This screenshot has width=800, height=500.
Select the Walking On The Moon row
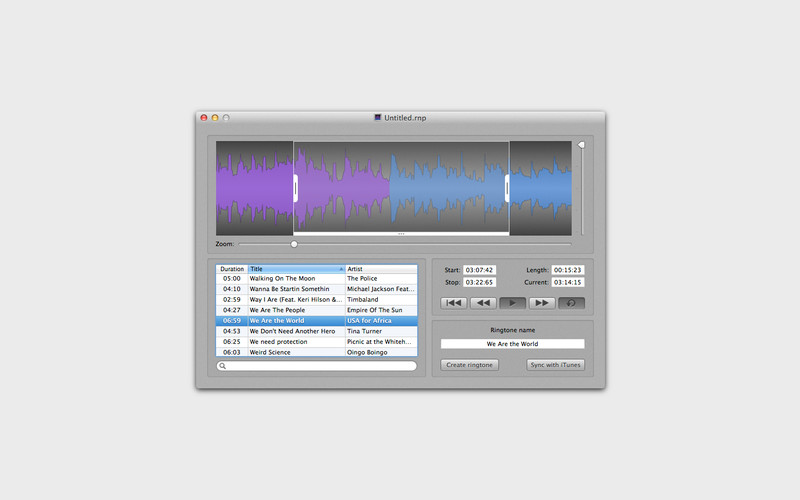click(x=316, y=279)
